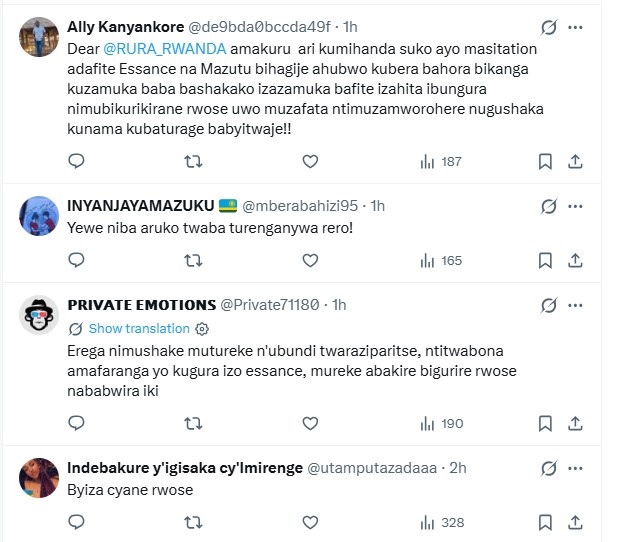Screen dimensions: 622x542
Task: Bookmark the Indebakure y'igisaka tweet
Action: [545, 522]
